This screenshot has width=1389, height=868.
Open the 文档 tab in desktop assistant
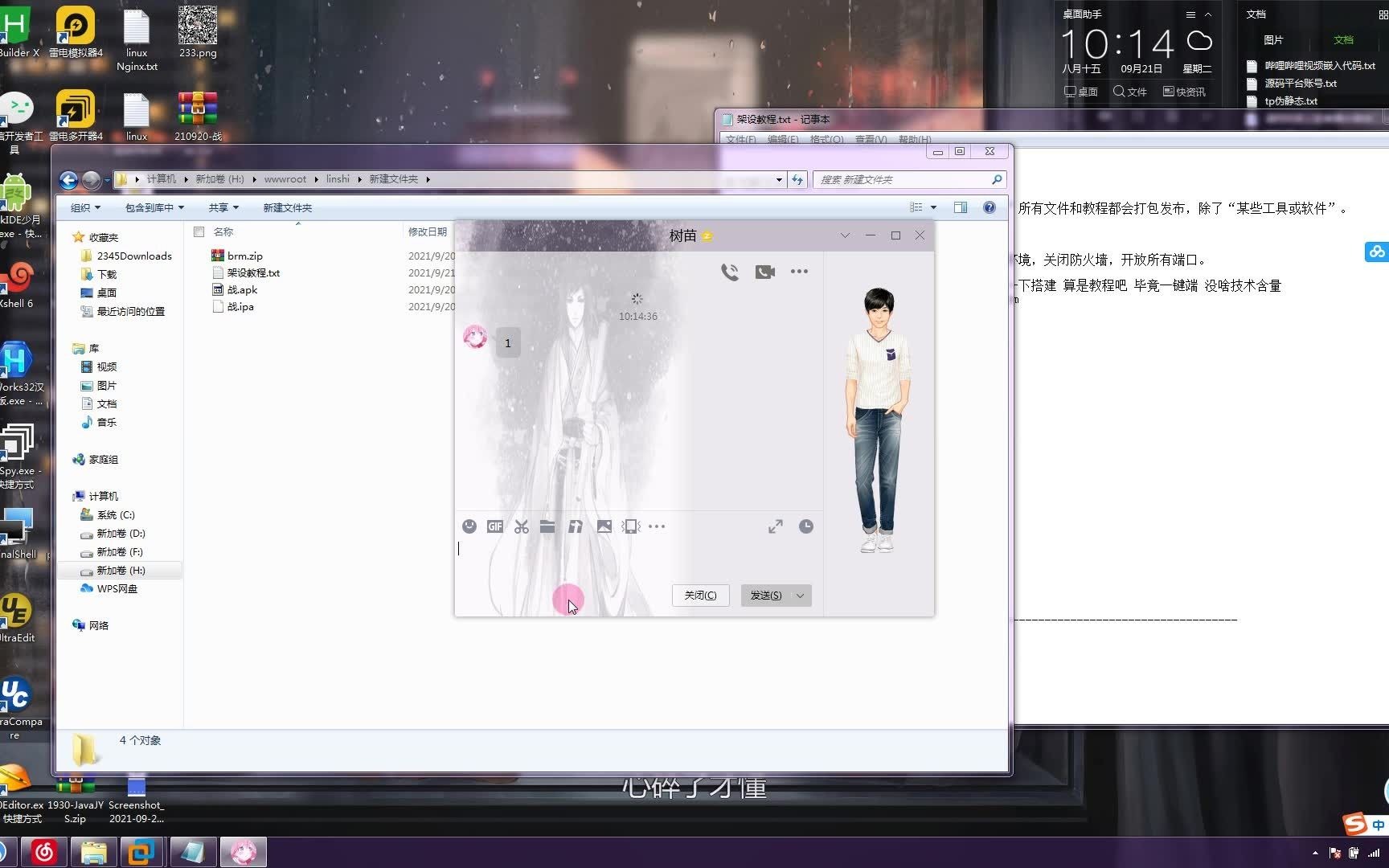[1343, 40]
